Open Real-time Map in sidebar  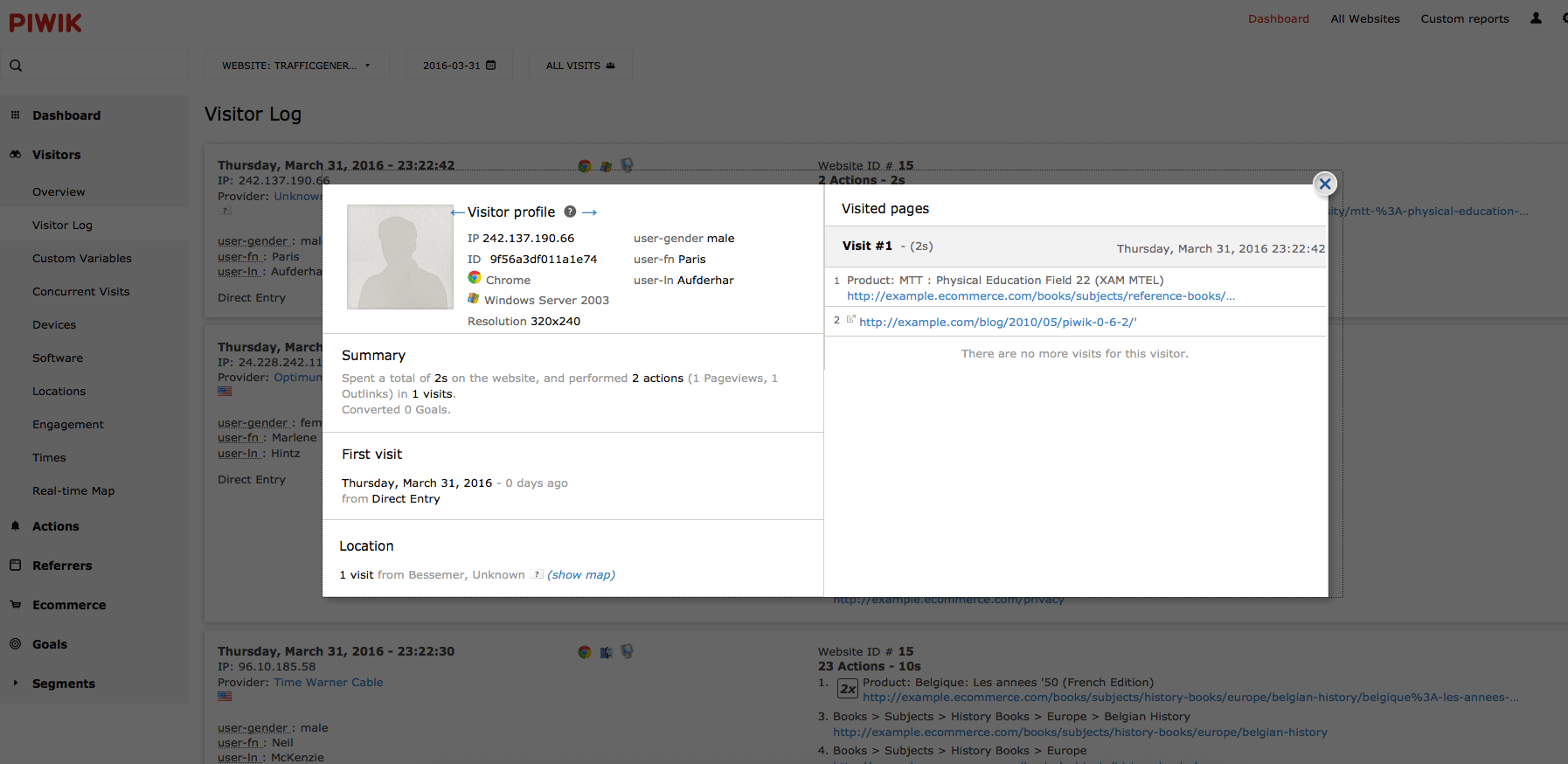[x=73, y=491]
